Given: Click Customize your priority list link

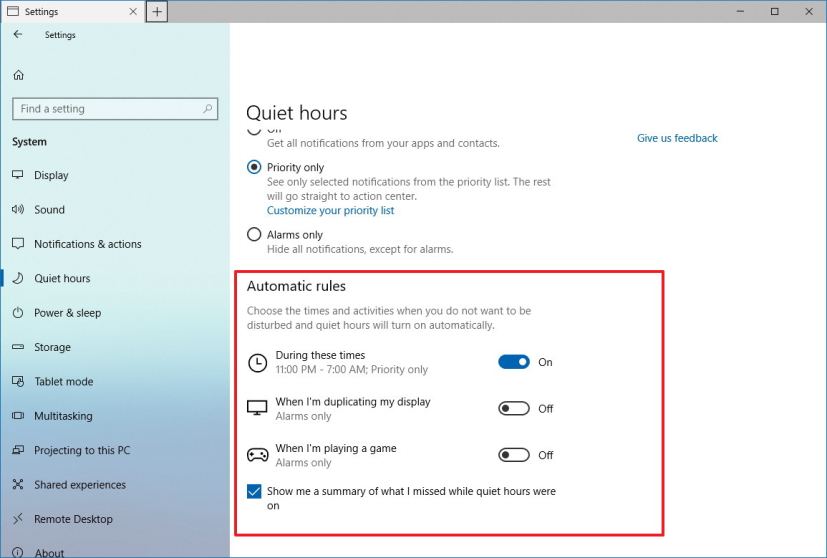Looking at the screenshot, I should 330,210.
